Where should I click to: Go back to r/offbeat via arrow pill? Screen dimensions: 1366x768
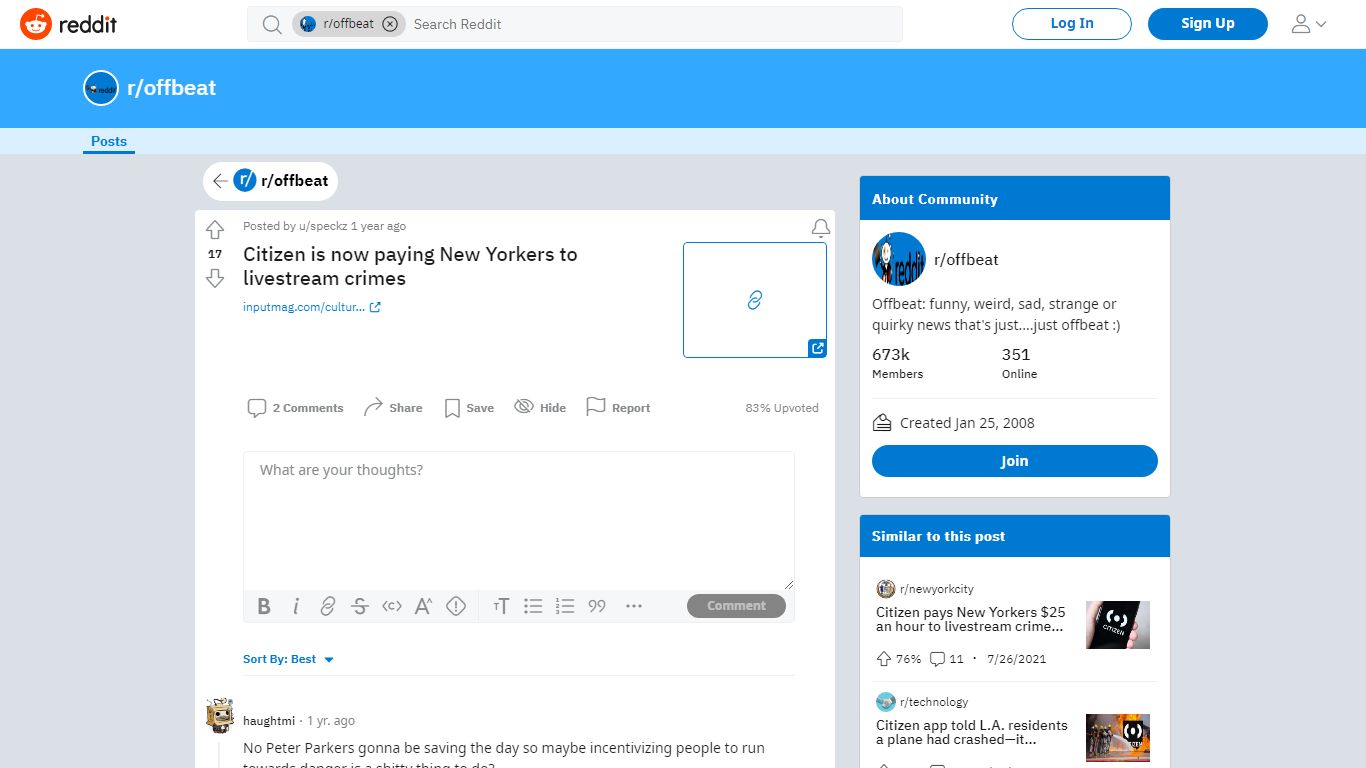pos(271,181)
